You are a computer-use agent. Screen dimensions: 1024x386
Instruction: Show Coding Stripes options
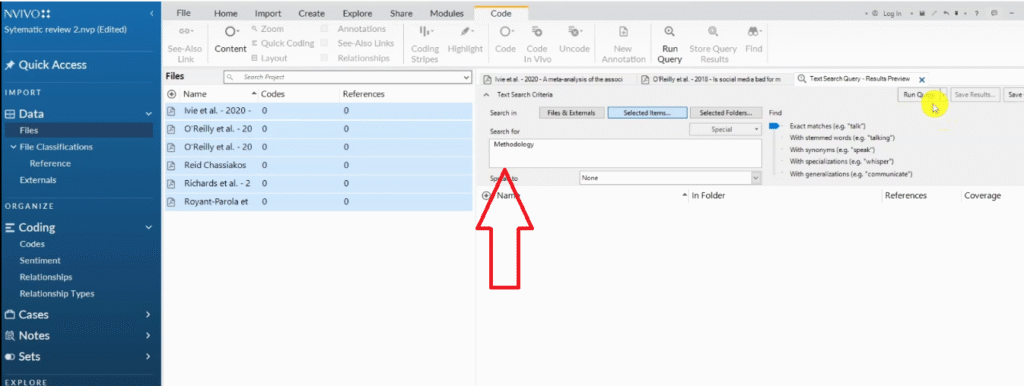pyautogui.click(x=425, y=44)
